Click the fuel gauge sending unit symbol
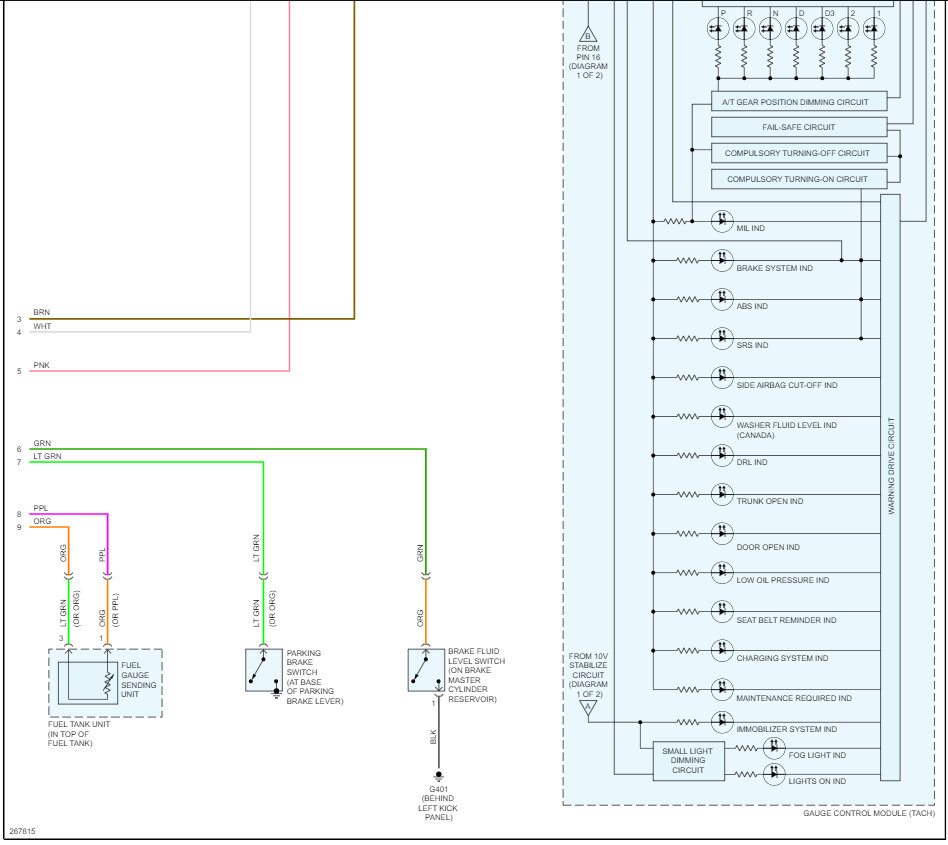This screenshot has width=948, height=845. click(88, 683)
